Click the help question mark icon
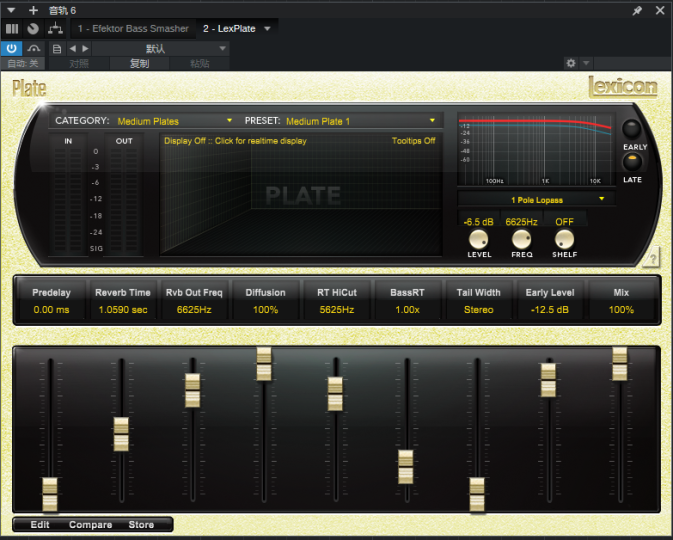The width and height of the screenshot is (673, 540). point(650,259)
